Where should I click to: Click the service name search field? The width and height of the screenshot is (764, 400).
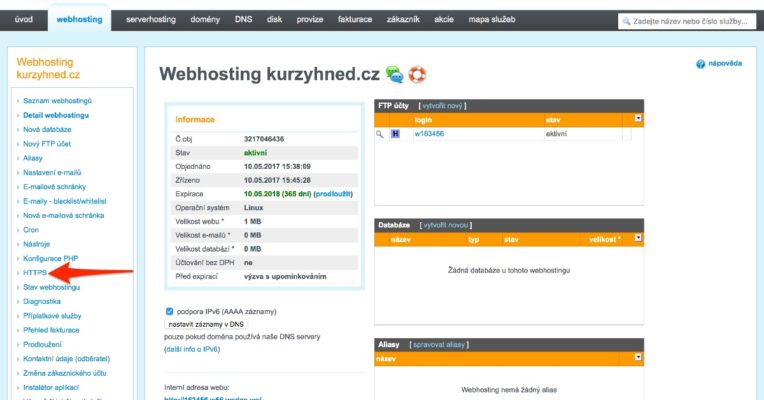coord(687,21)
